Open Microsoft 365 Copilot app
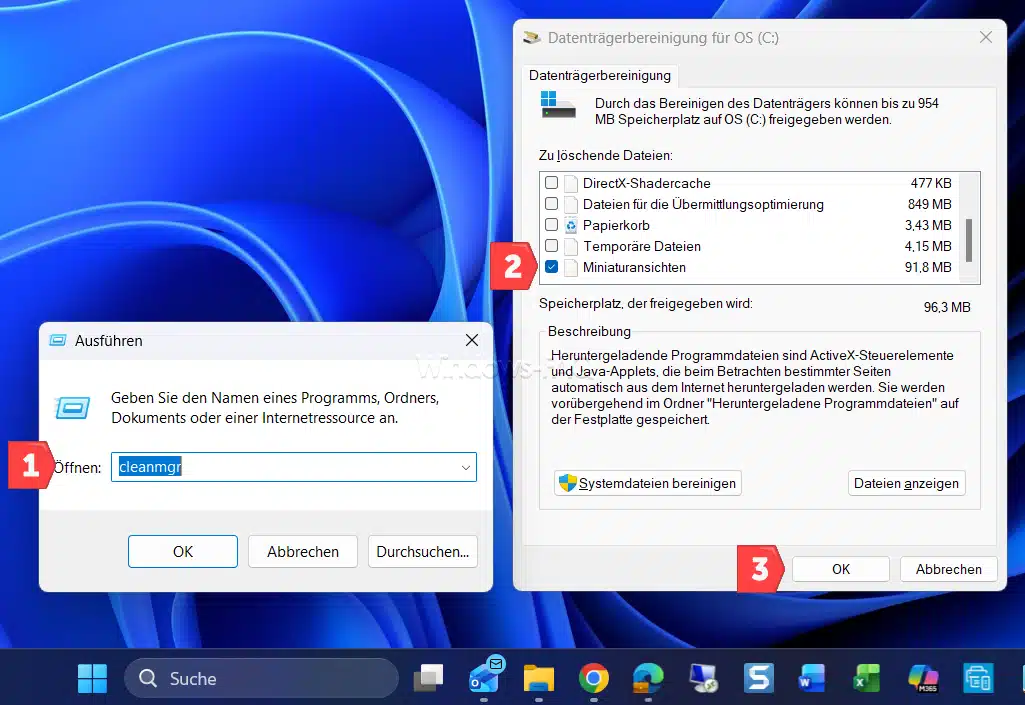 pos(923,678)
